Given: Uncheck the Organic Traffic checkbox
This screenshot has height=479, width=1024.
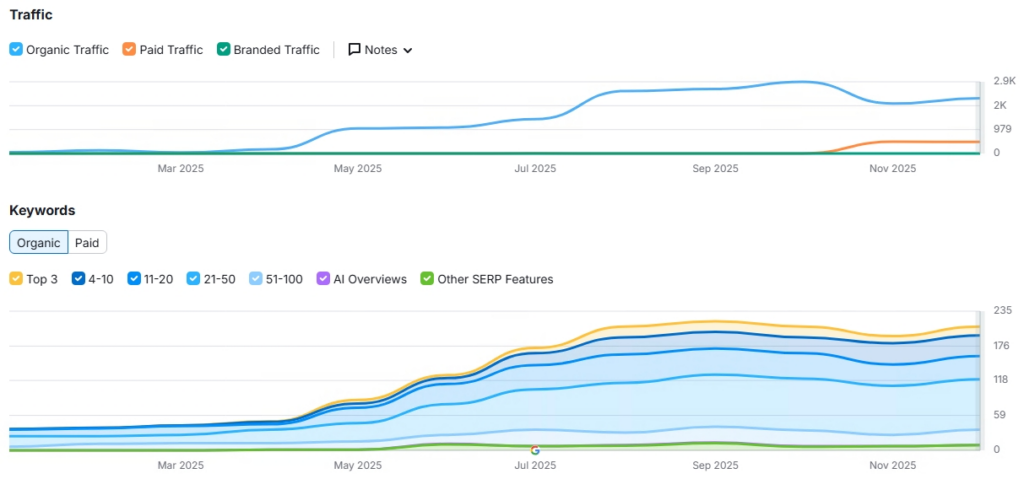Looking at the screenshot, I should point(16,49).
